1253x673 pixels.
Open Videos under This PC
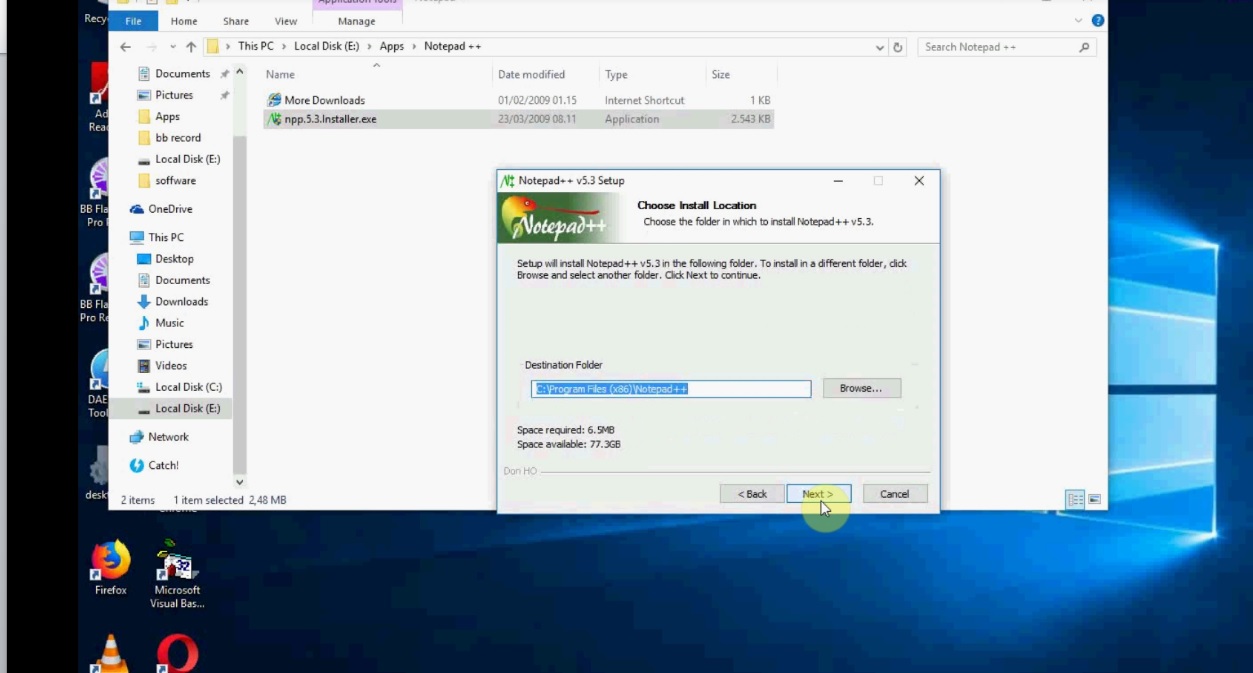point(171,366)
